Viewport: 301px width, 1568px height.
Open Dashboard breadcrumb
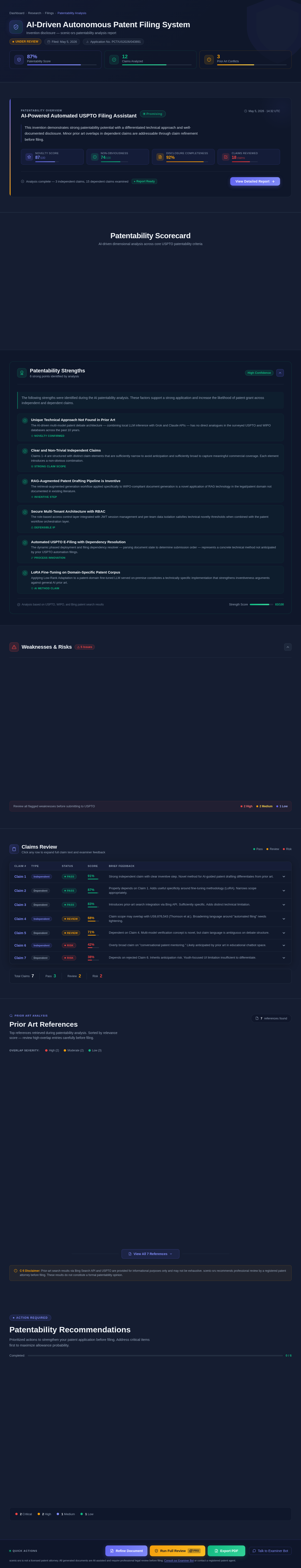pyautogui.click(x=17, y=13)
